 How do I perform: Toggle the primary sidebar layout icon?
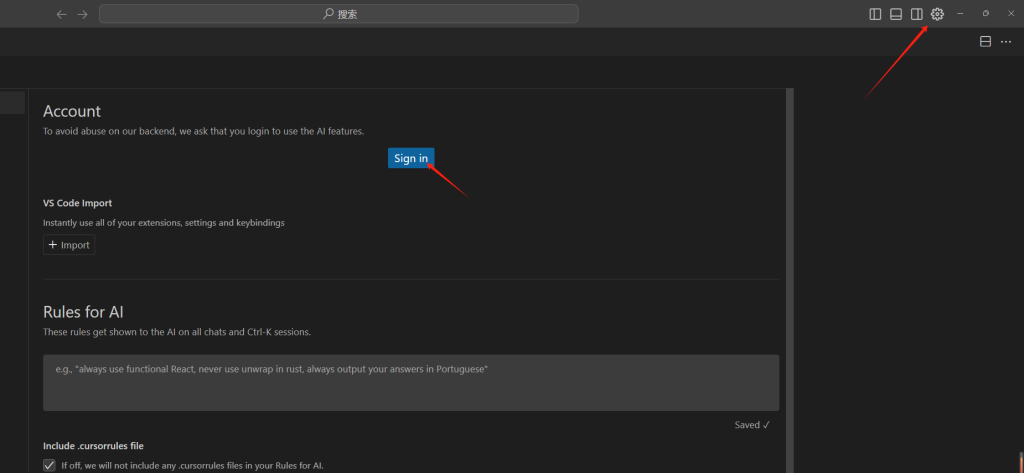tap(875, 14)
